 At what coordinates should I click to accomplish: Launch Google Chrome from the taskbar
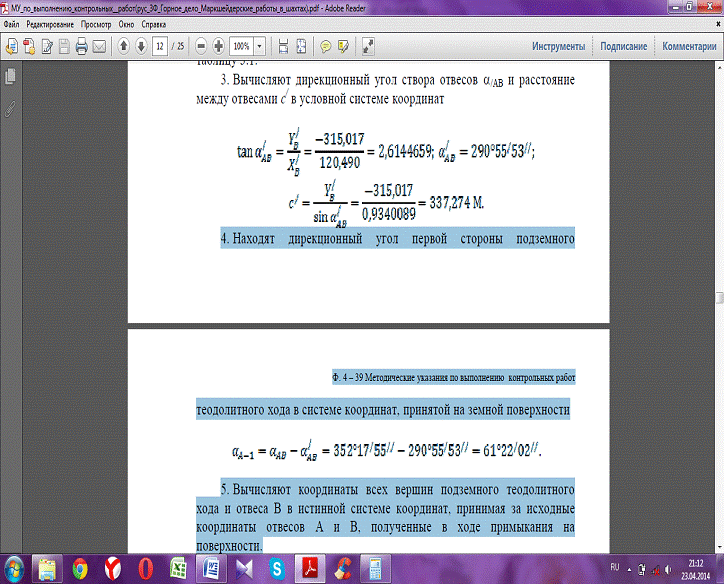[80, 569]
